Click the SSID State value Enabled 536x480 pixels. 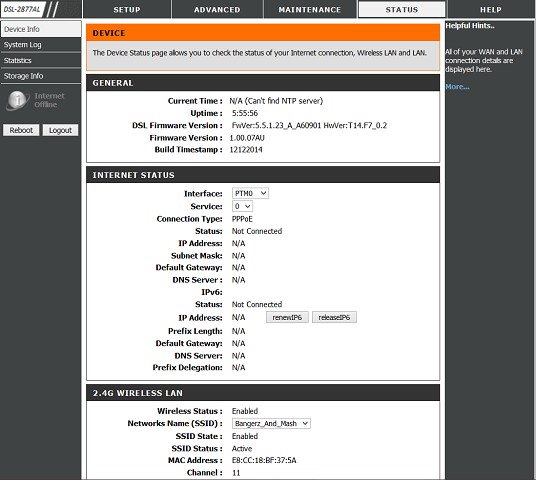point(245,436)
